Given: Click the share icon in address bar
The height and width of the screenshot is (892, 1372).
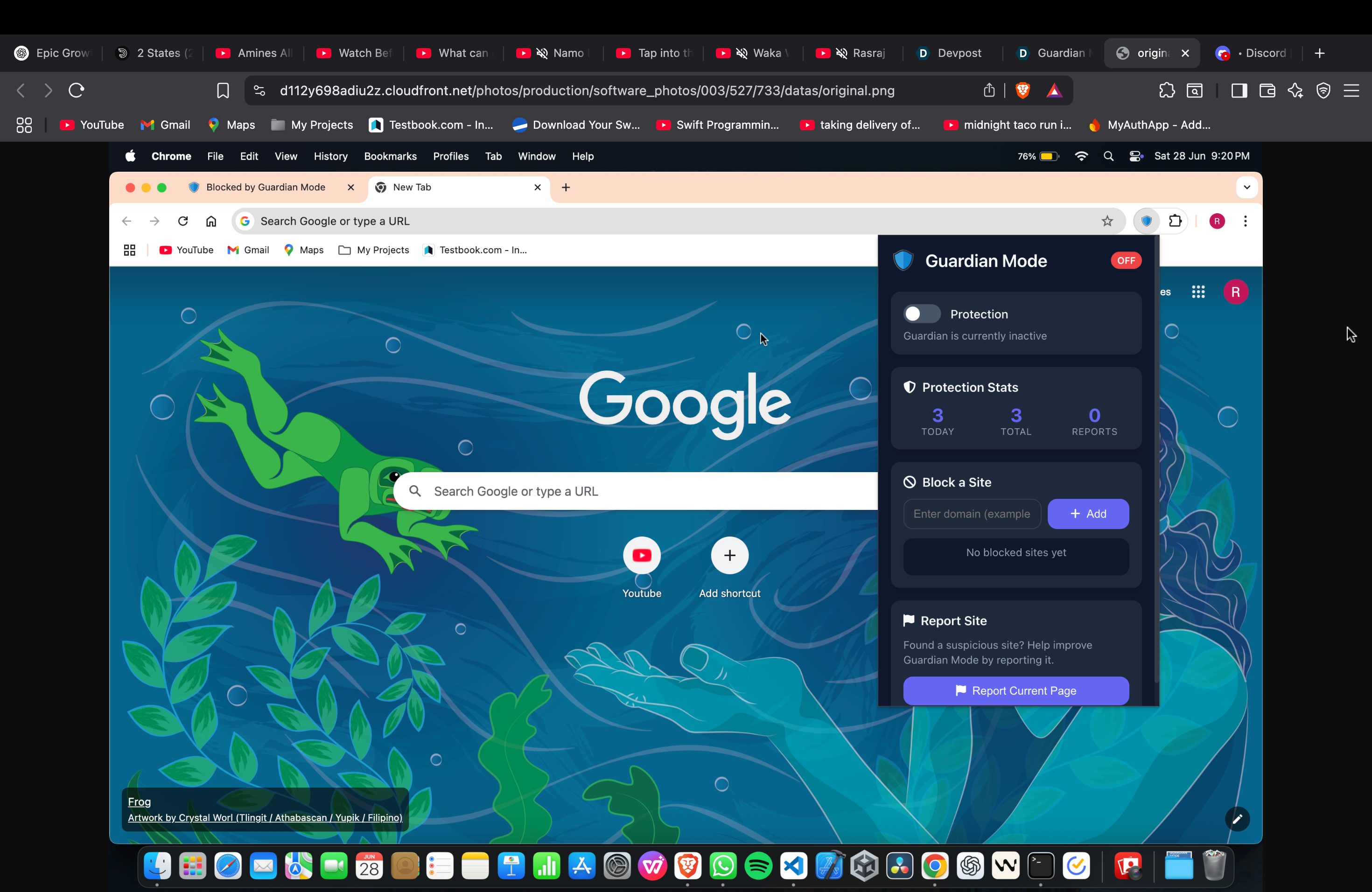Looking at the screenshot, I should click(x=989, y=91).
